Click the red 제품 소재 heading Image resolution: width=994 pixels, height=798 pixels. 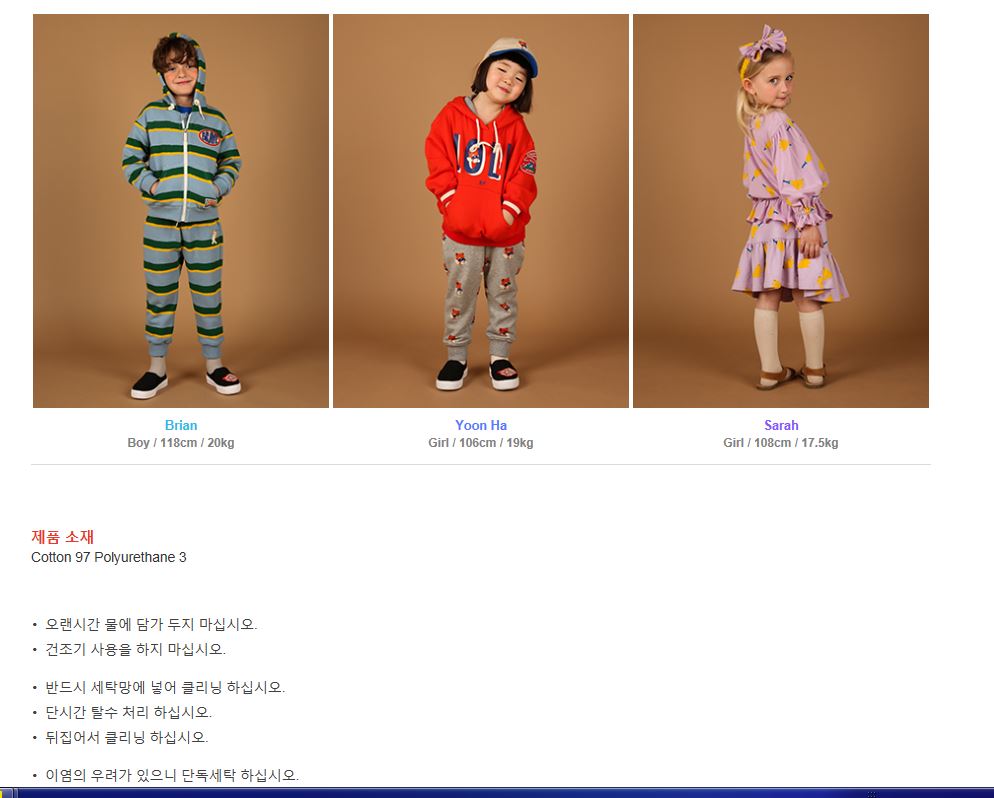(63, 537)
